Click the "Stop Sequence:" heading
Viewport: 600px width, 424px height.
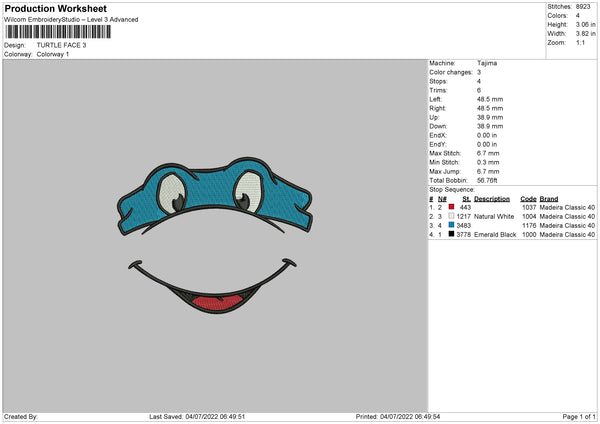pos(452,189)
